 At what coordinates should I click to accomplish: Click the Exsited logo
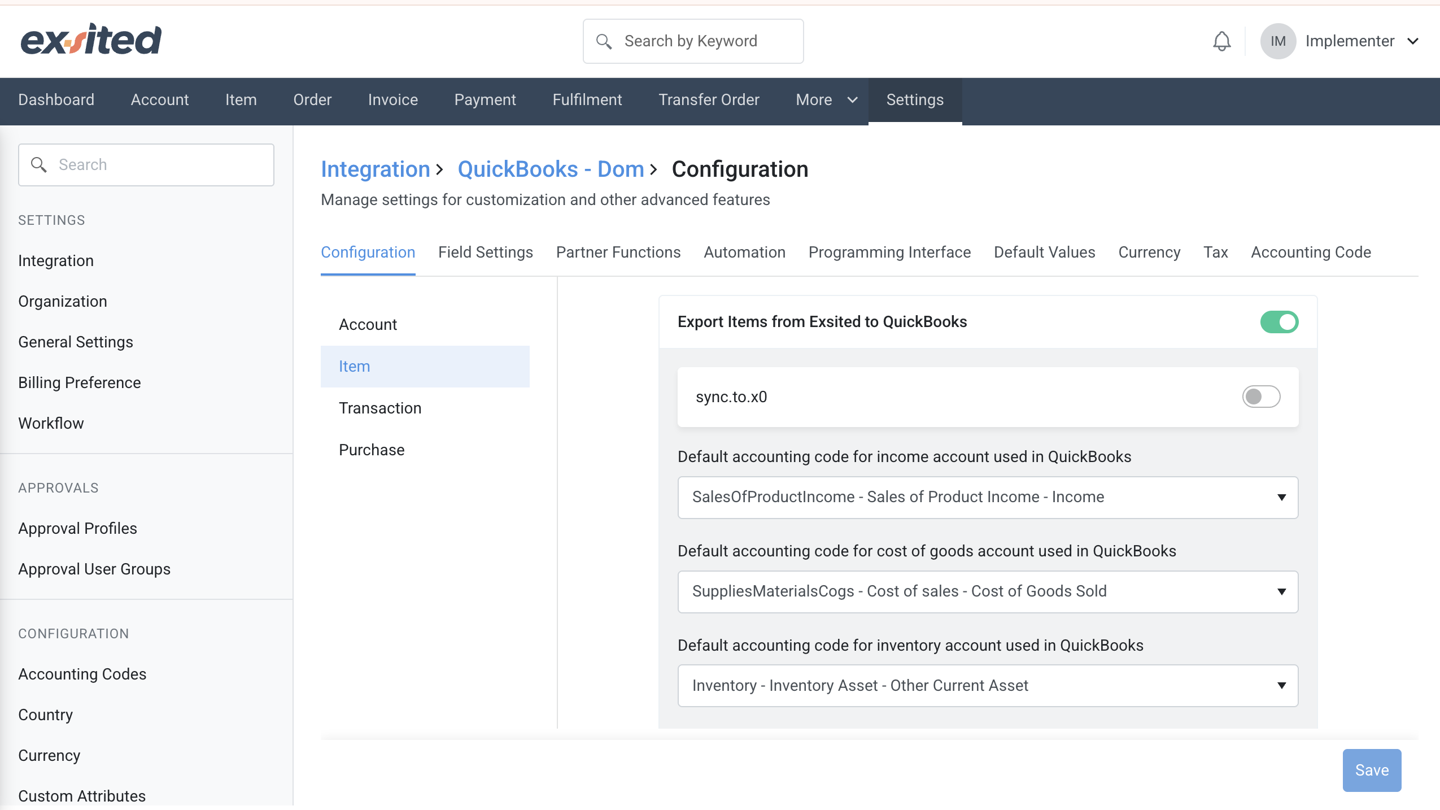click(91, 40)
